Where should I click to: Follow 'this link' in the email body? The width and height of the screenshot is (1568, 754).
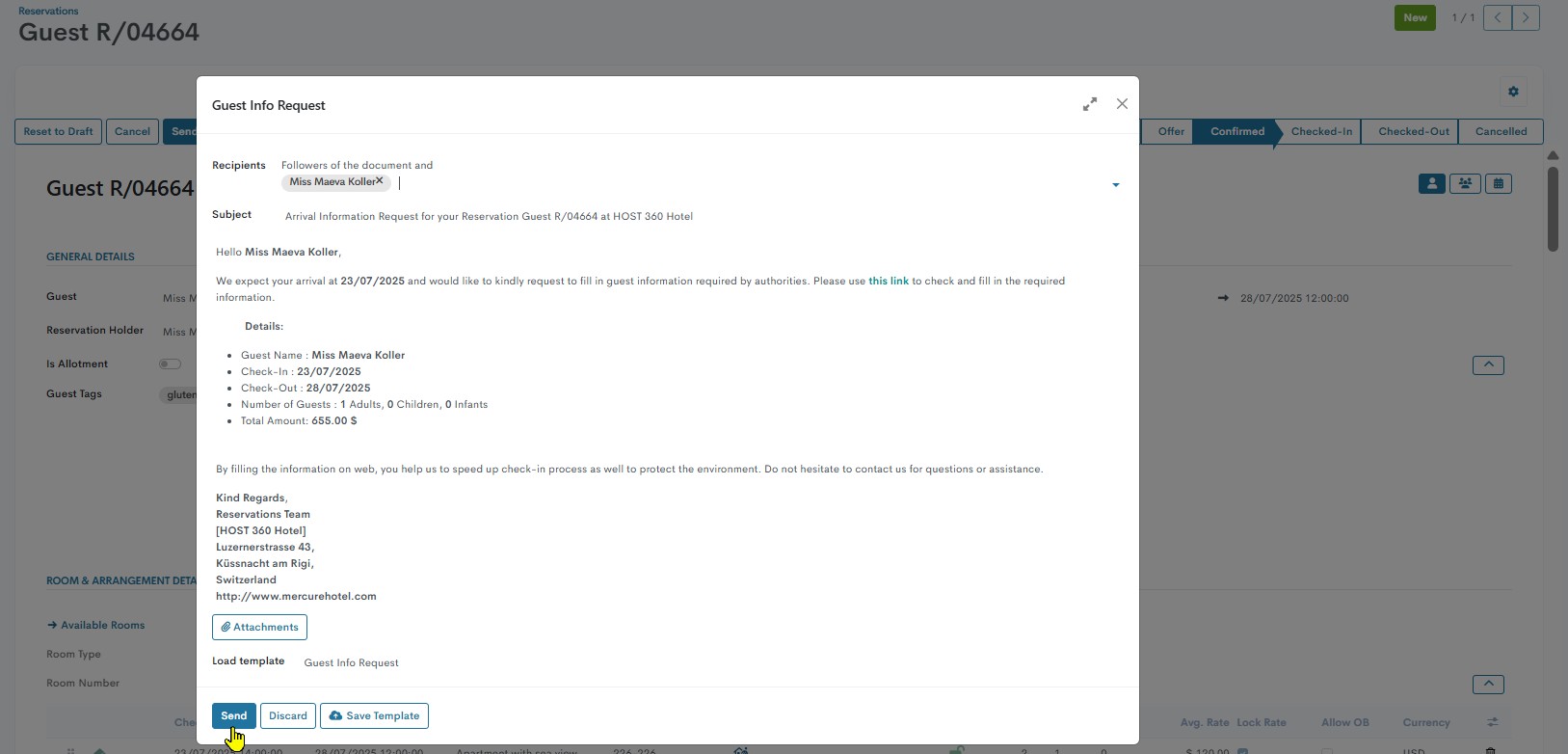coord(889,282)
